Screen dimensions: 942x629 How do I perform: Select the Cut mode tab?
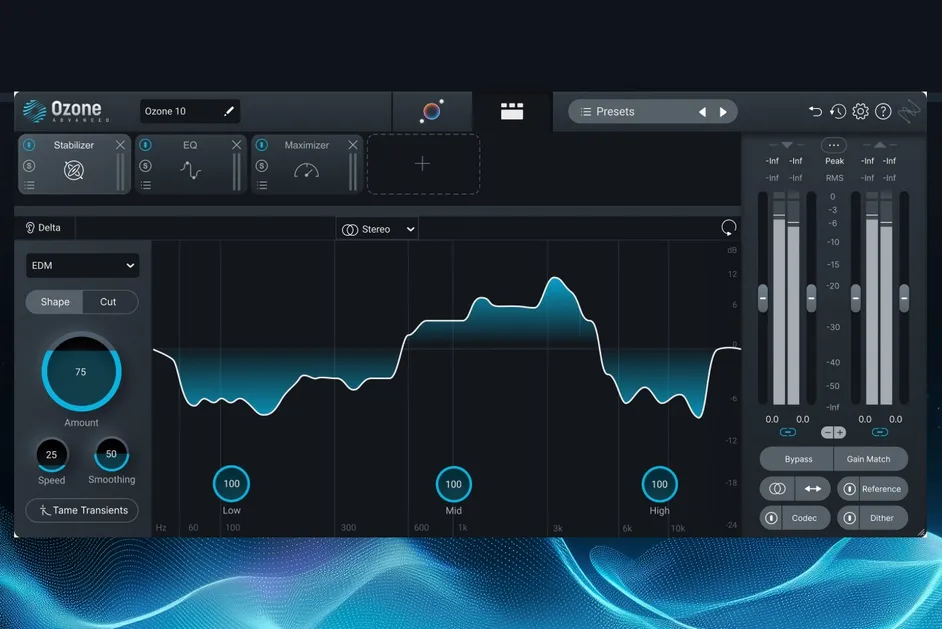coord(108,302)
